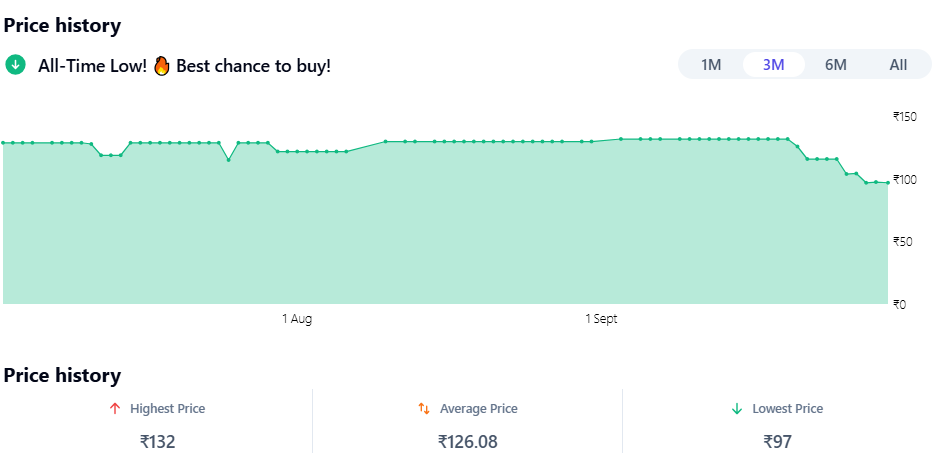Click the ₹150 y-axis label
This screenshot has height=473, width=934.
pos(905,117)
